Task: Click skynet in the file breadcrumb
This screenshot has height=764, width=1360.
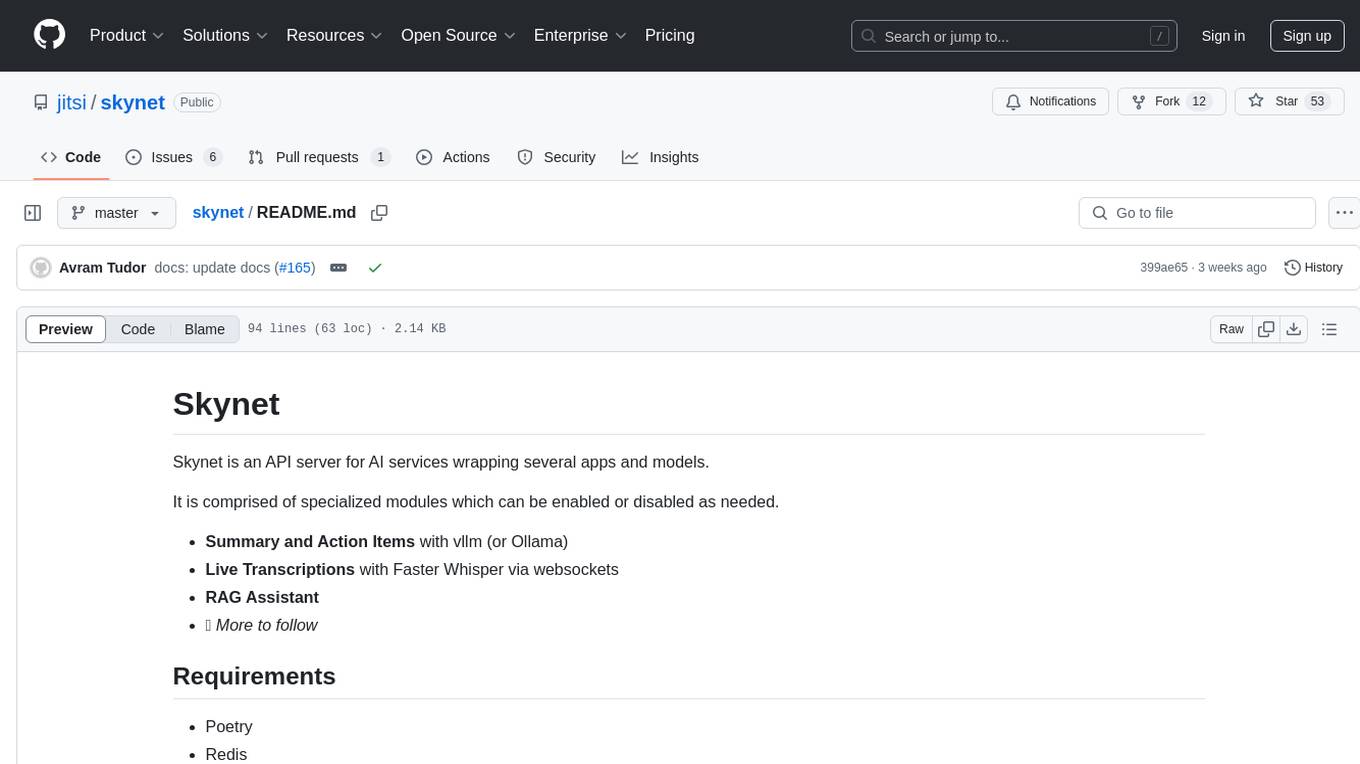Action: [x=218, y=212]
